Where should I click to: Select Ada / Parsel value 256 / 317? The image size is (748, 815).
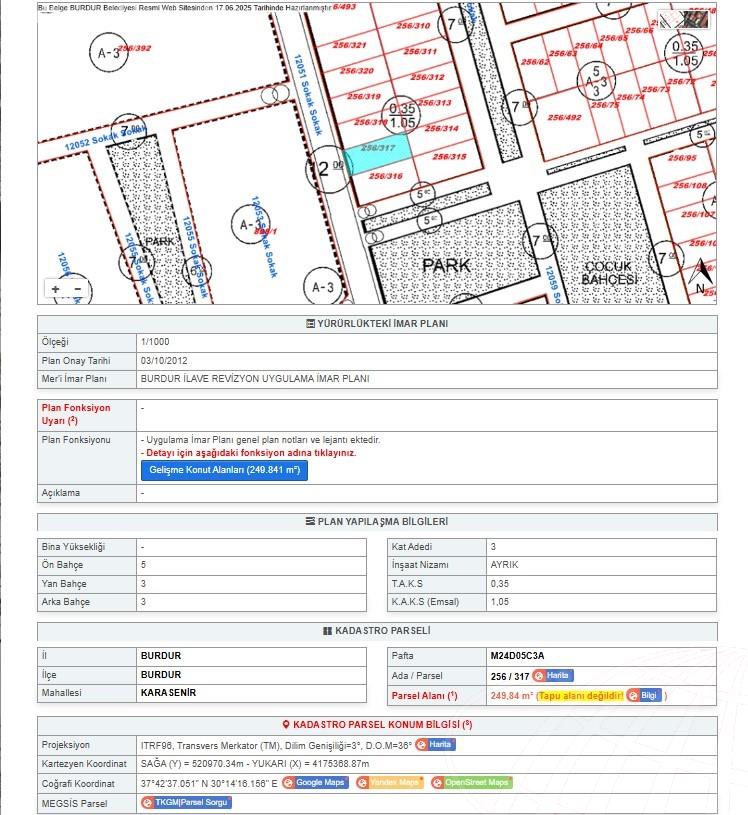[509, 676]
